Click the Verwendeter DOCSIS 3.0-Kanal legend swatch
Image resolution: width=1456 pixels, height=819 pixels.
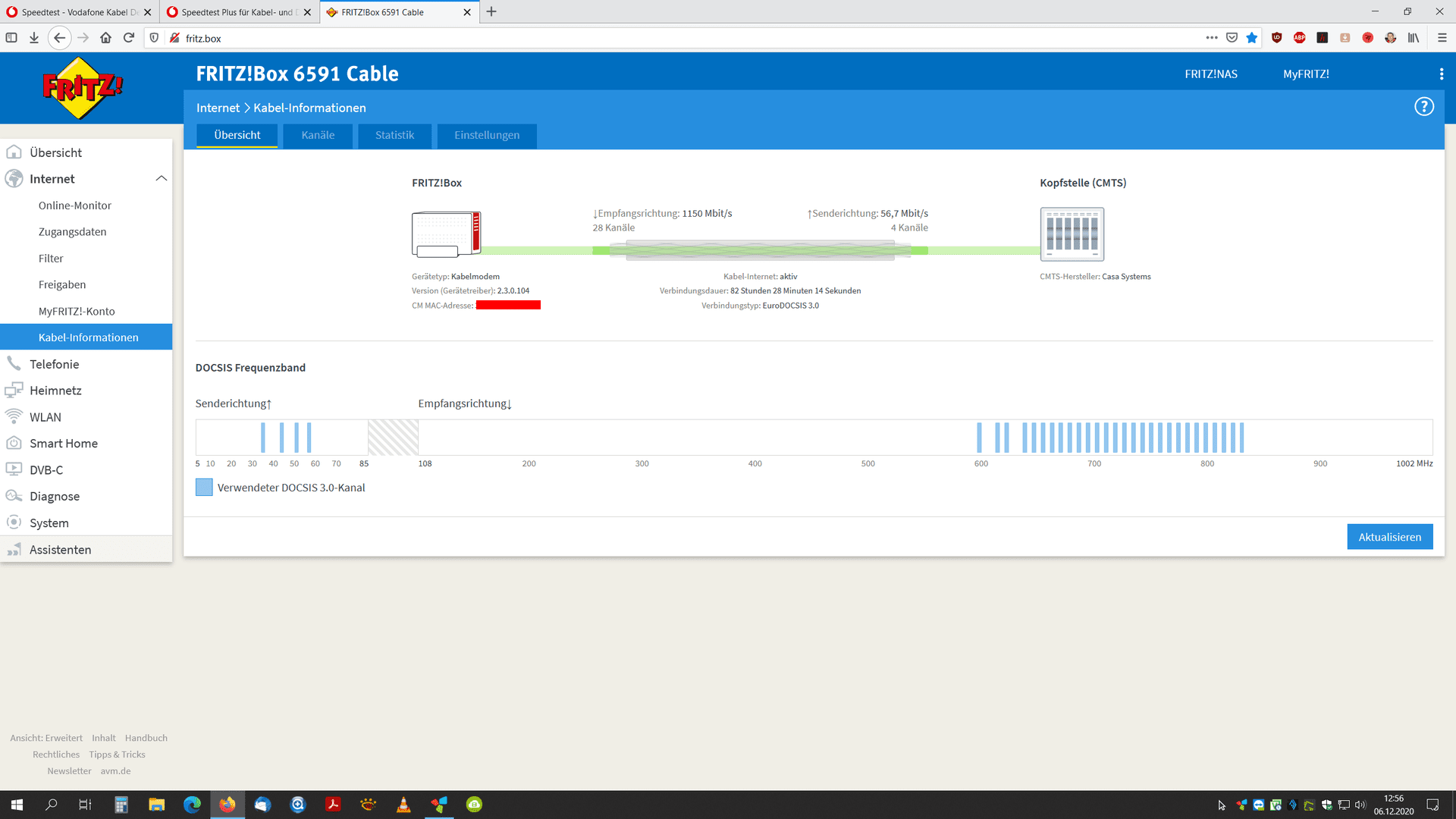point(204,488)
